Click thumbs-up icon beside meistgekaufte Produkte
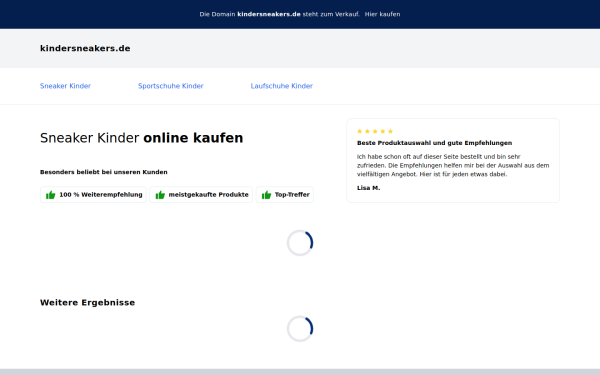The height and width of the screenshot is (375, 600). point(160,195)
